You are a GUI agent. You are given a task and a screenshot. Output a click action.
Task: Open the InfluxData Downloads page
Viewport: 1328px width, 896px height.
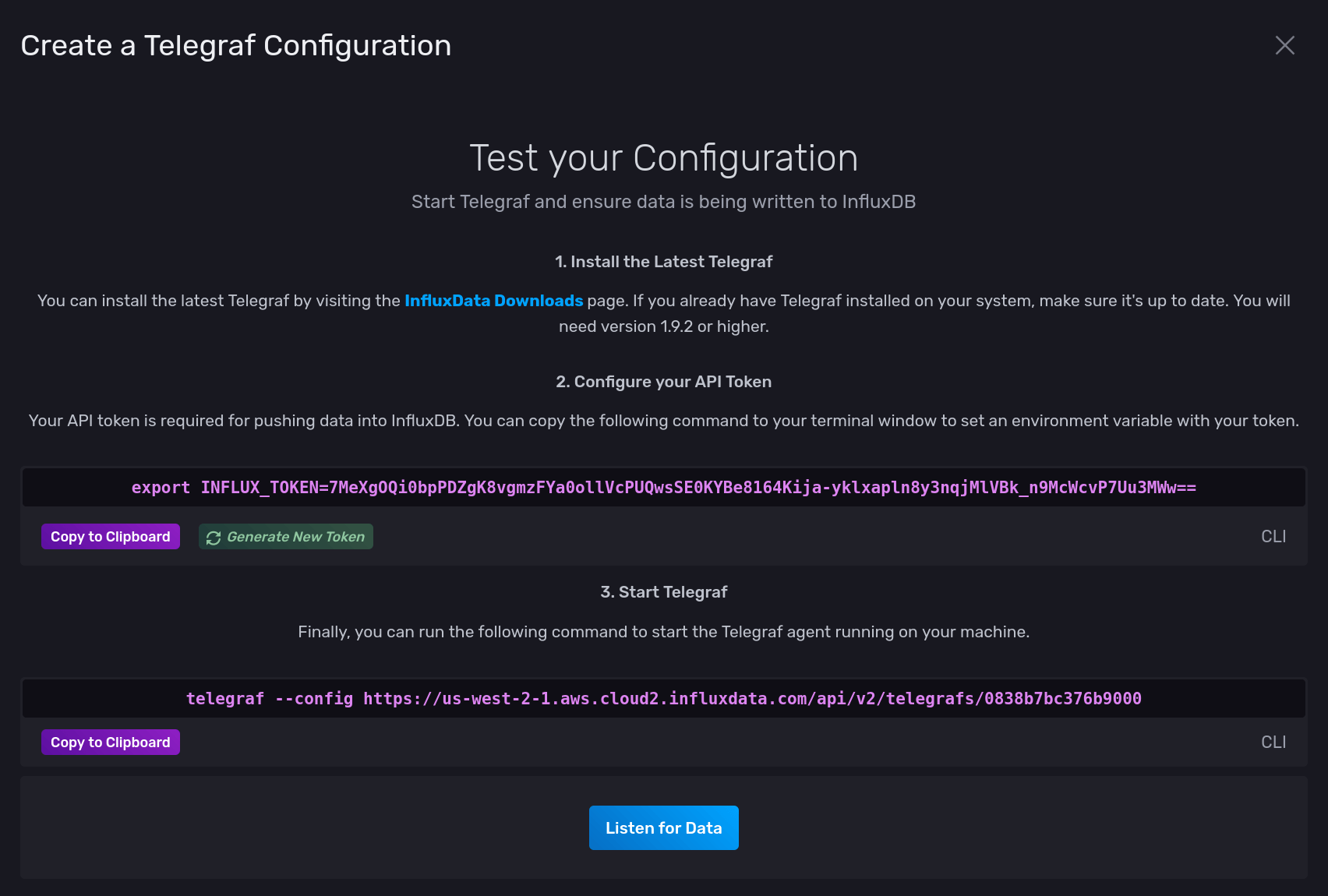click(493, 300)
